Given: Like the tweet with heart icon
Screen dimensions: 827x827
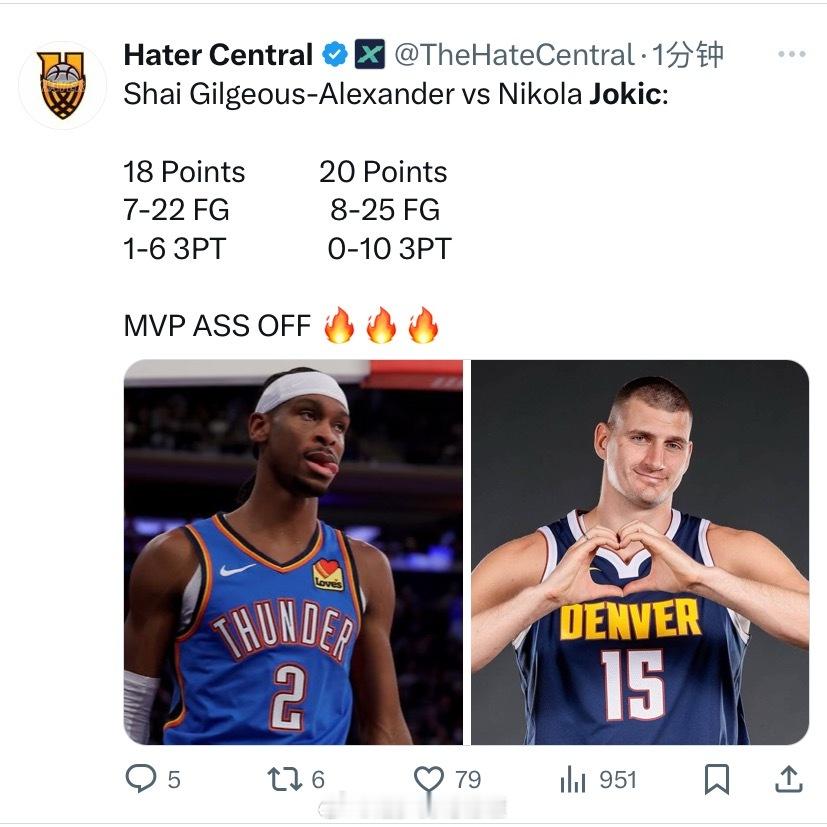Looking at the screenshot, I should pos(429,779).
